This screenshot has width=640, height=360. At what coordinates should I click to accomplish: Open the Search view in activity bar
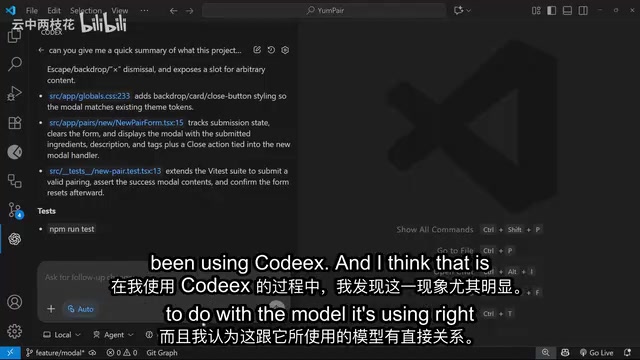[15, 64]
